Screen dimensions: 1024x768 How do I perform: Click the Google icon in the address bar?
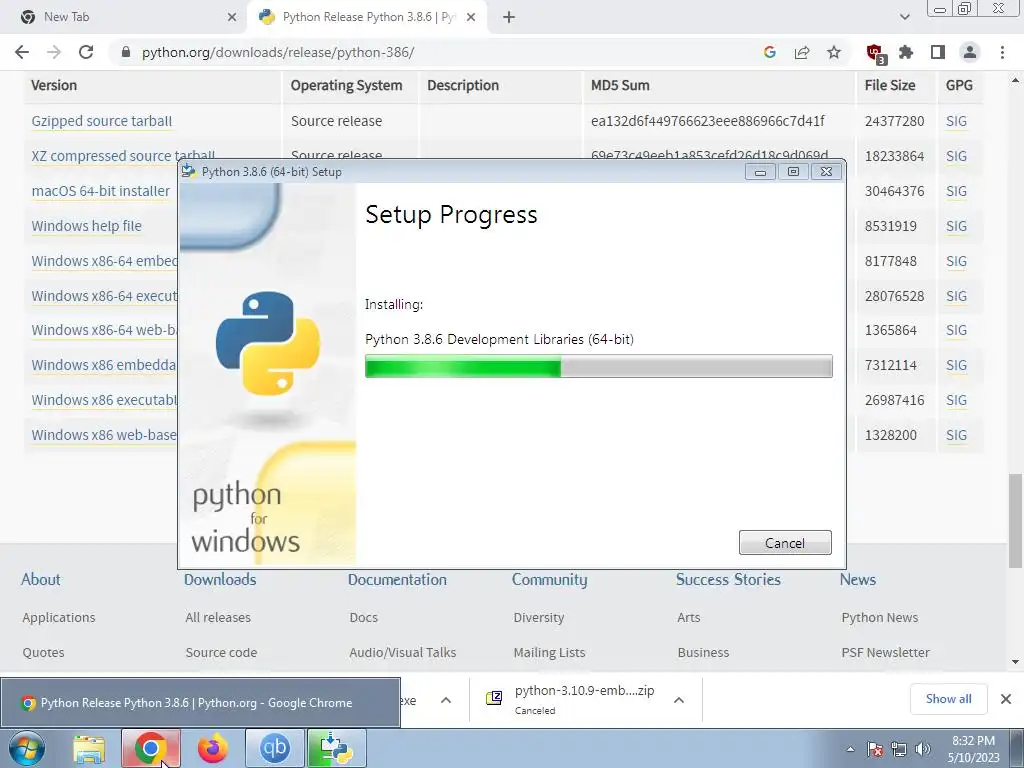click(769, 52)
